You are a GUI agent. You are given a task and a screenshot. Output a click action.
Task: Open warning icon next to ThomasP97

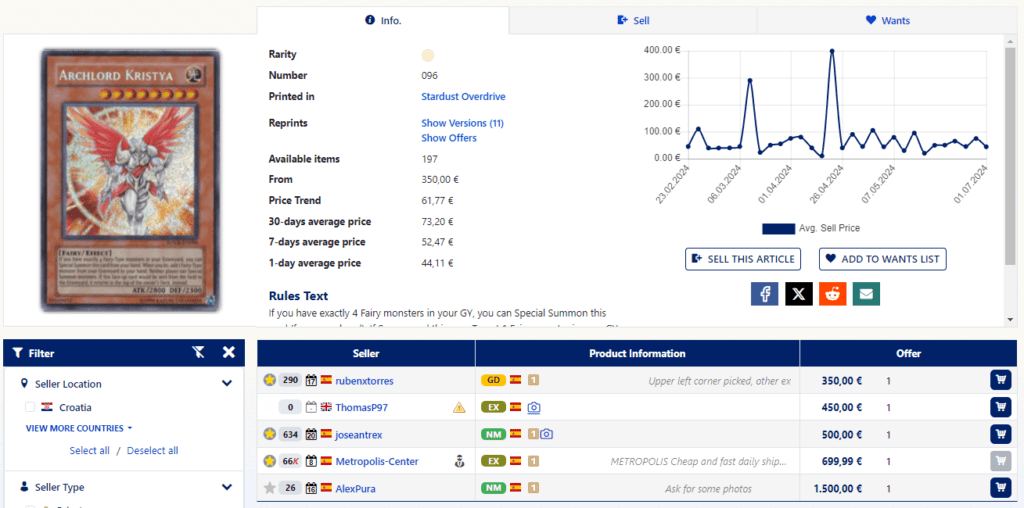click(x=459, y=407)
